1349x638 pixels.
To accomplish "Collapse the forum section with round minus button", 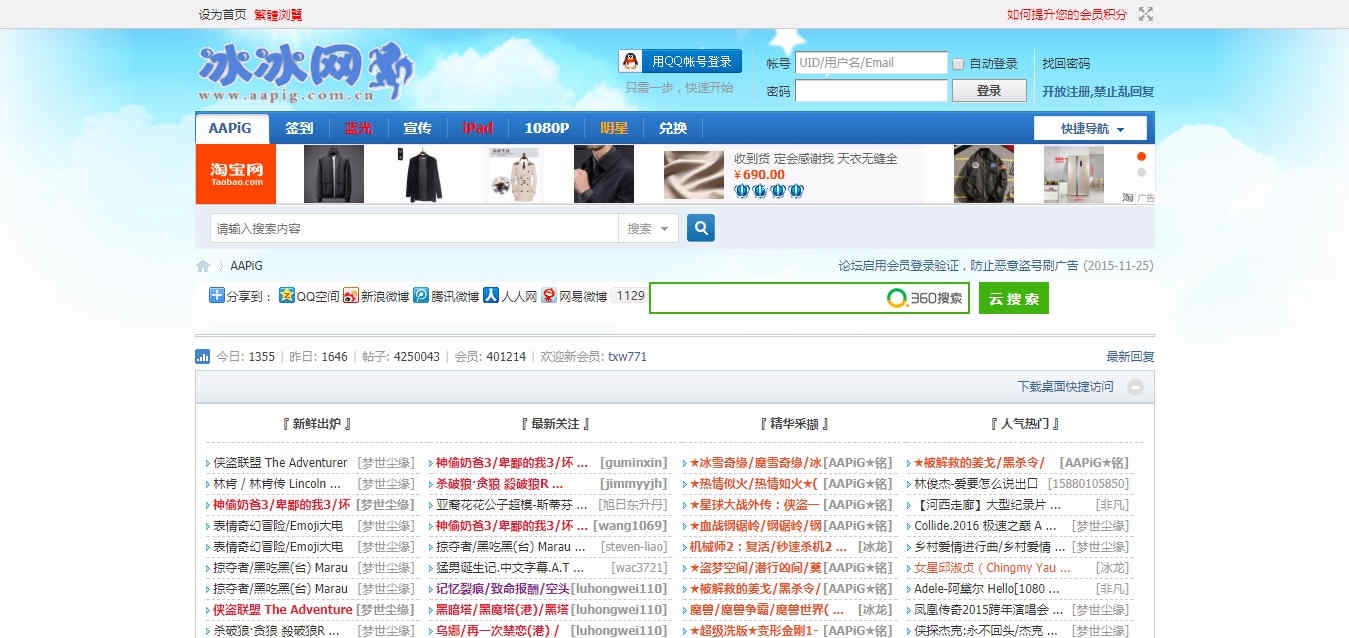I will point(1135,387).
